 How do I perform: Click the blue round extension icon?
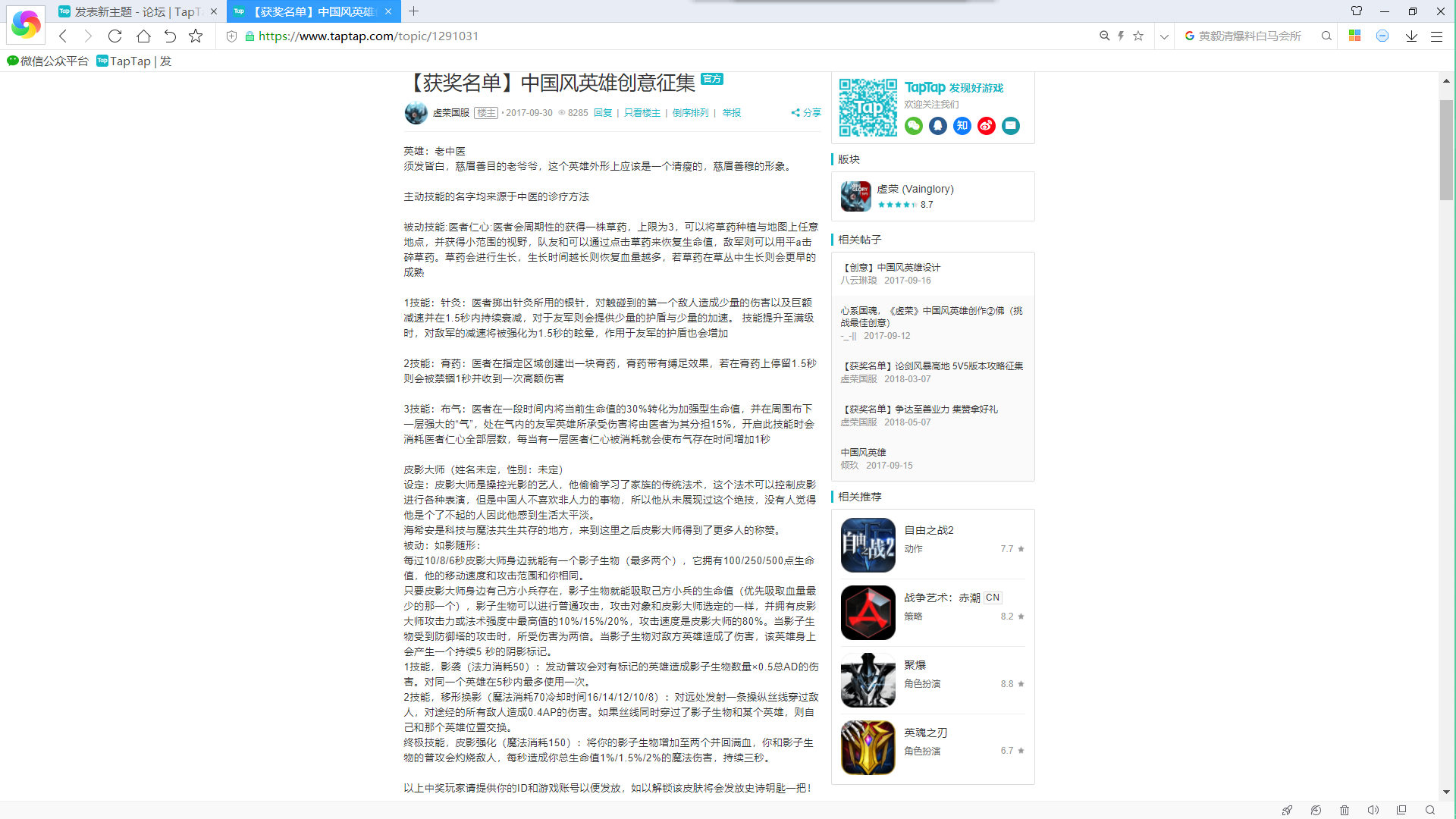click(x=1382, y=36)
